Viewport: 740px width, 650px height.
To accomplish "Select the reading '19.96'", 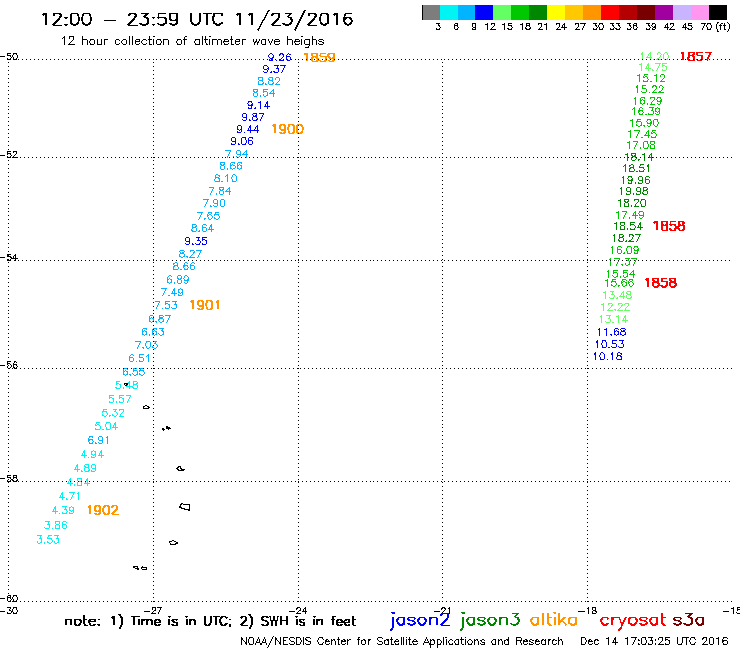I will pyautogui.click(x=636, y=180).
